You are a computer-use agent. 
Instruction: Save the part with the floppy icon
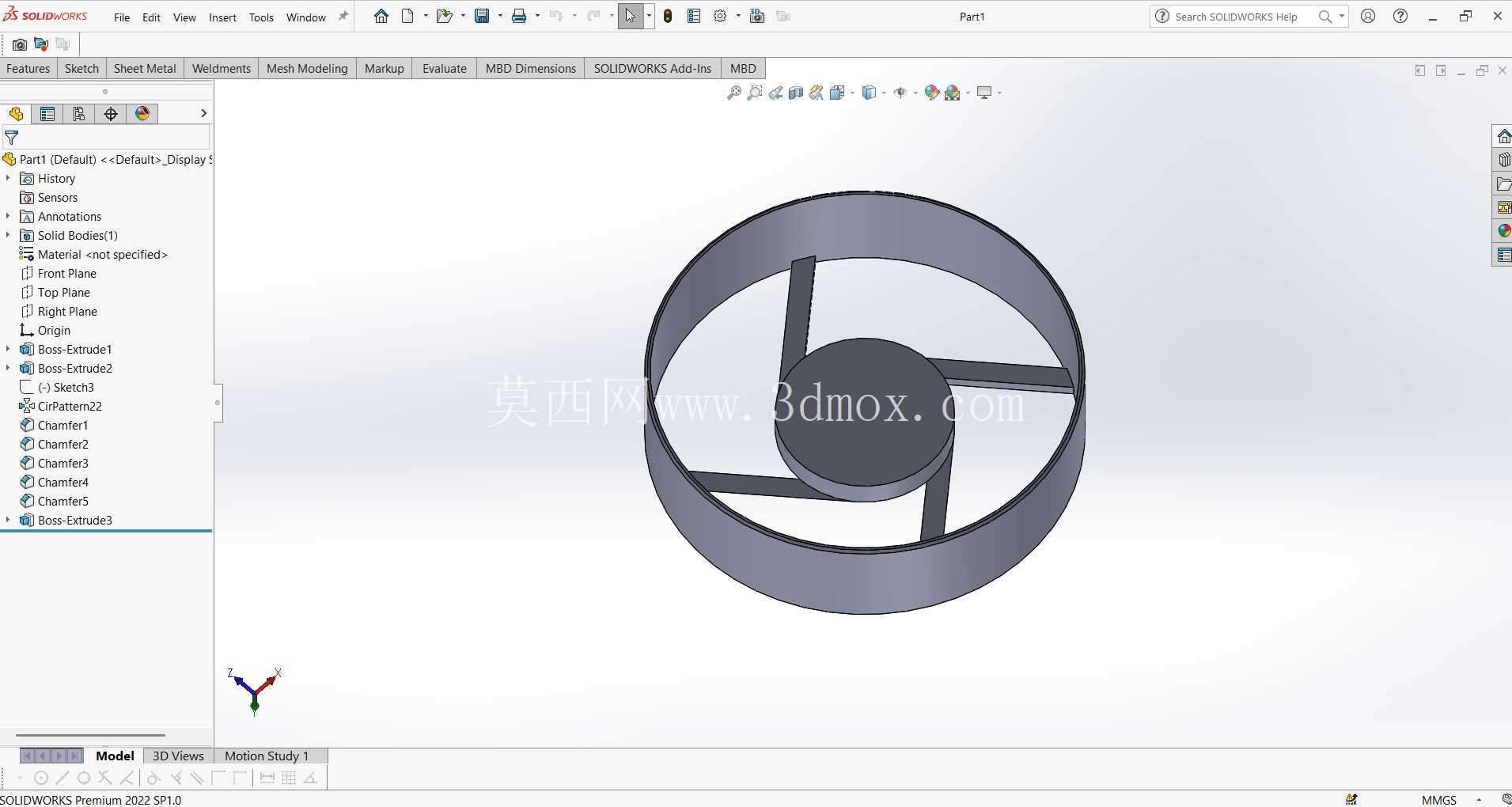[x=482, y=16]
